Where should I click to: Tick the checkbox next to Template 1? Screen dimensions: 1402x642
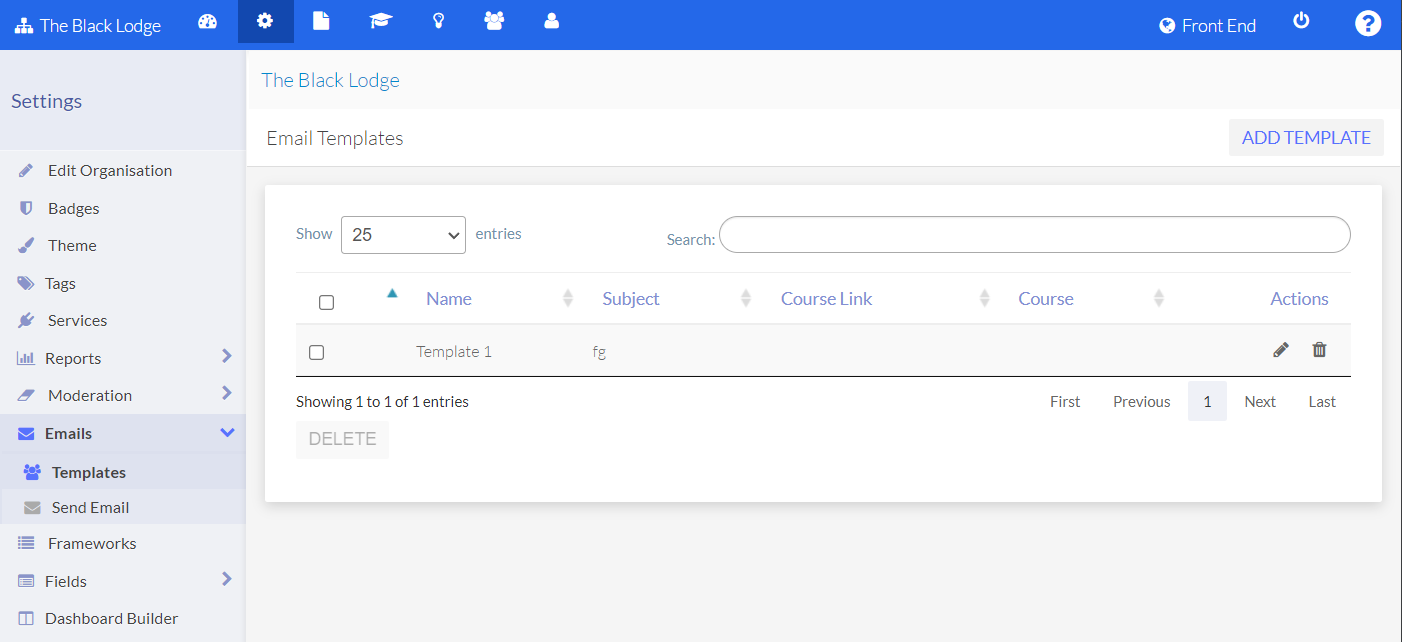(x=317, y=352)
